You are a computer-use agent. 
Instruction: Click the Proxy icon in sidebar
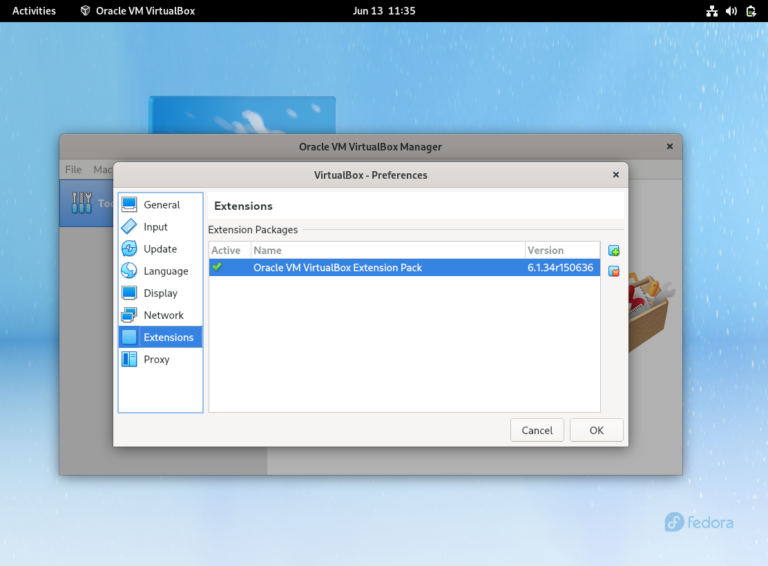(129, 359)
